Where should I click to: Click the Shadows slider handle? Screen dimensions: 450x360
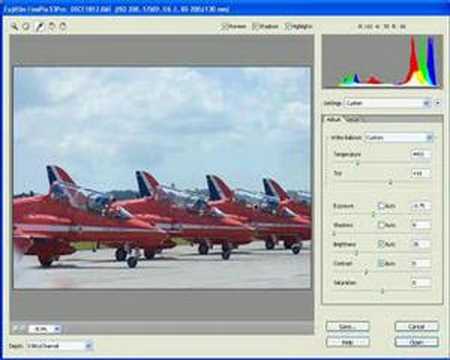tap(334, 234)
